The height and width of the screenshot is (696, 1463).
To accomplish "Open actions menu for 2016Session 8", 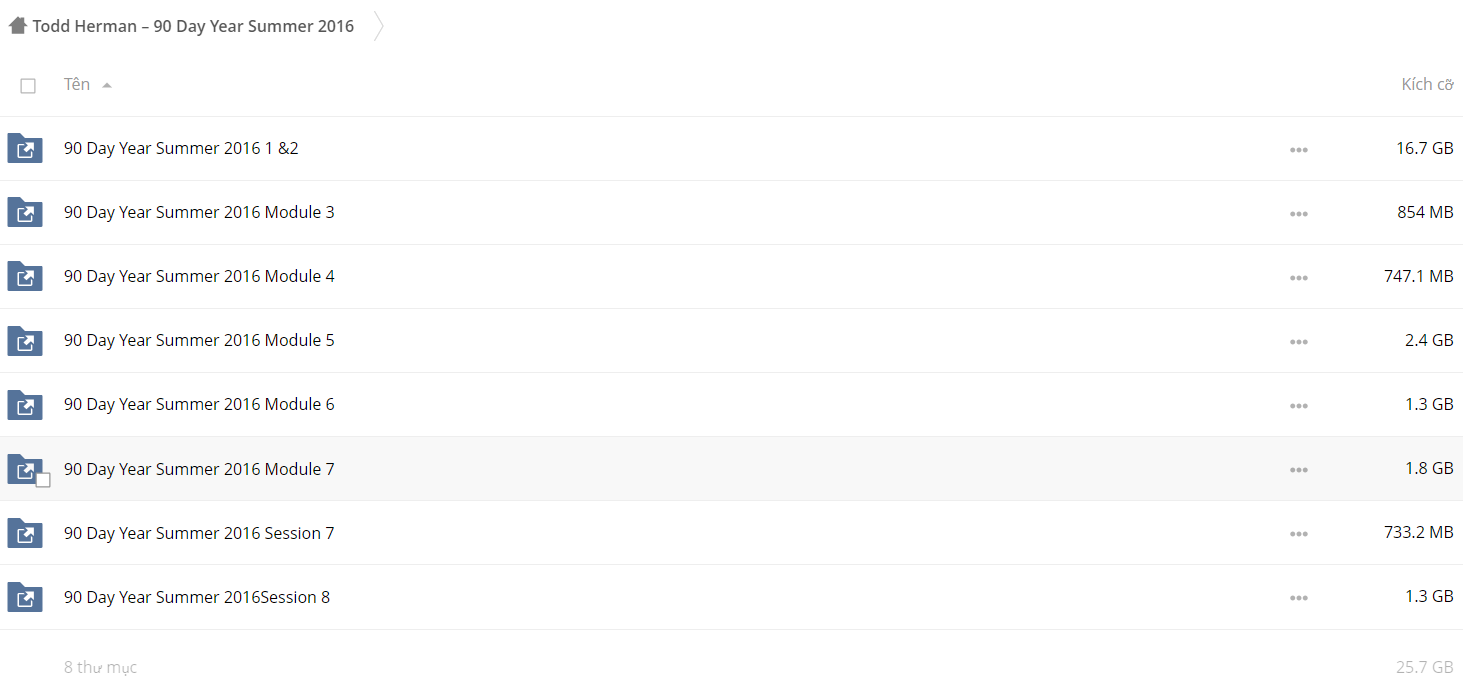I will [x=1298, y=598].
